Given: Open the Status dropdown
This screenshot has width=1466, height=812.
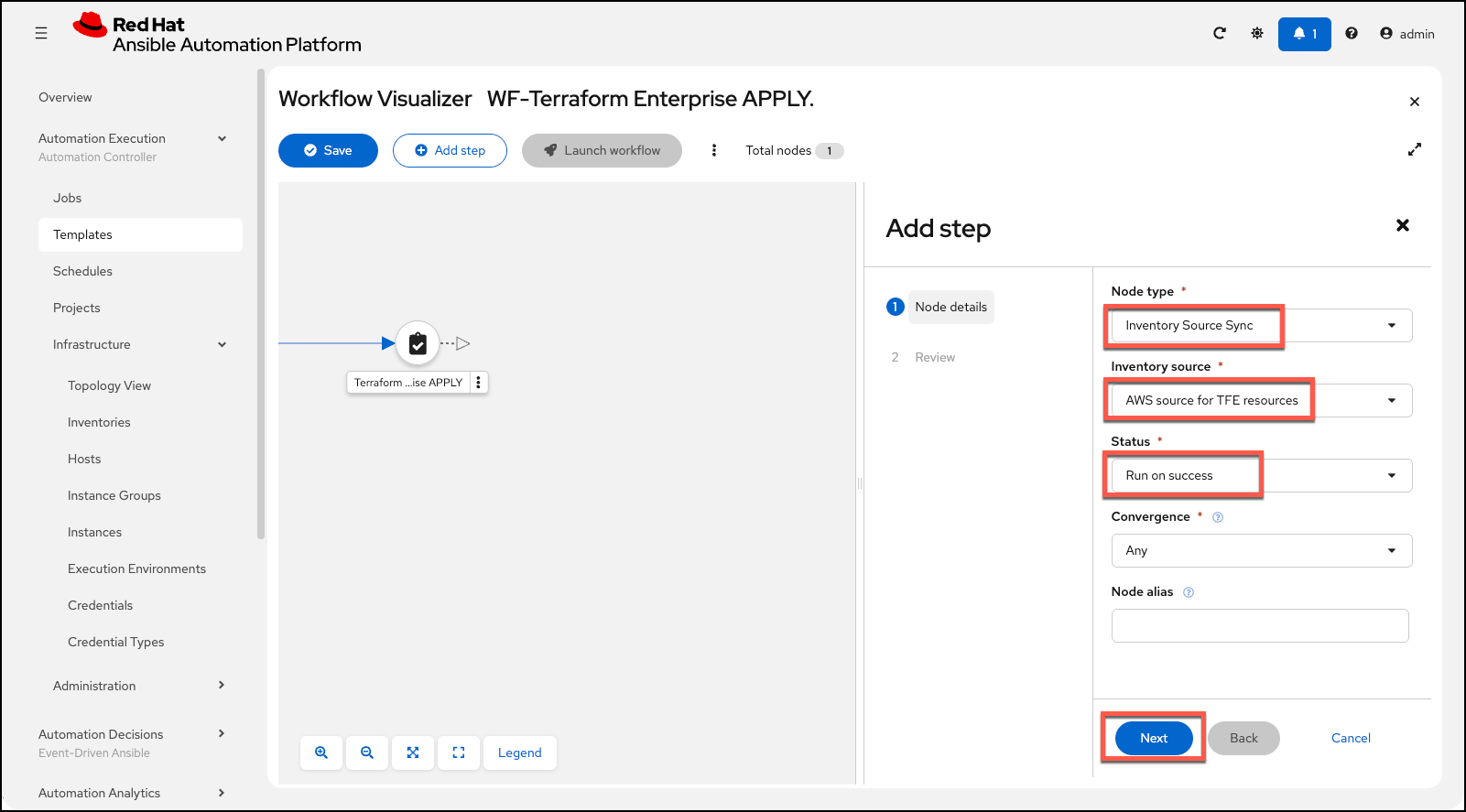Looking at the screenshot, I should [1262, 475].
